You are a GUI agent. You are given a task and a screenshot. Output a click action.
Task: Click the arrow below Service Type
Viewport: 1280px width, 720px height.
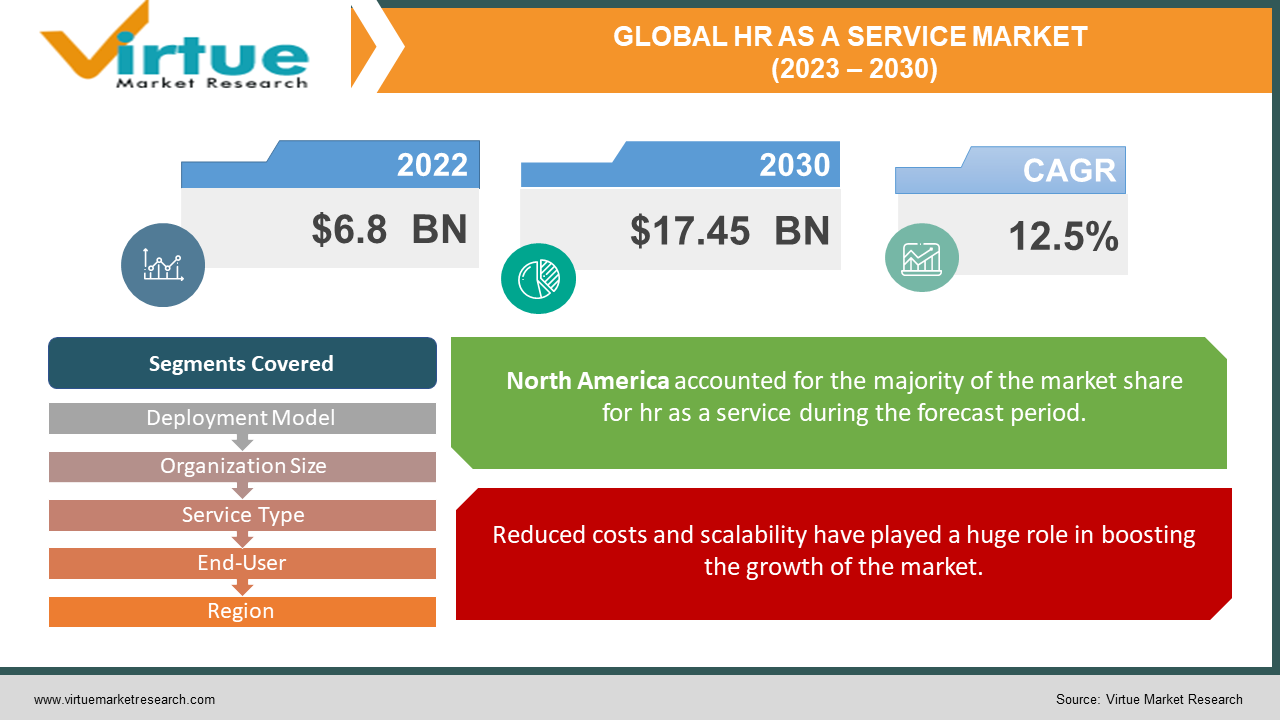click(x=242, y=539)
